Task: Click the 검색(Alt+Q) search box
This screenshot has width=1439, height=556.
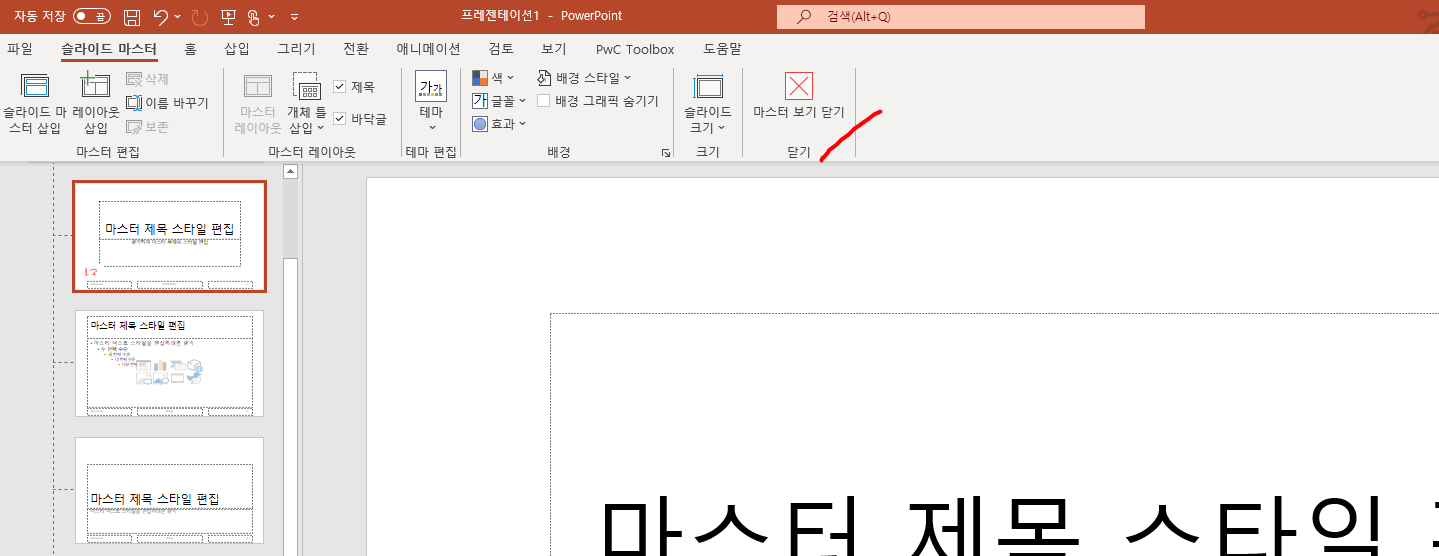Action: click(961, 17)
